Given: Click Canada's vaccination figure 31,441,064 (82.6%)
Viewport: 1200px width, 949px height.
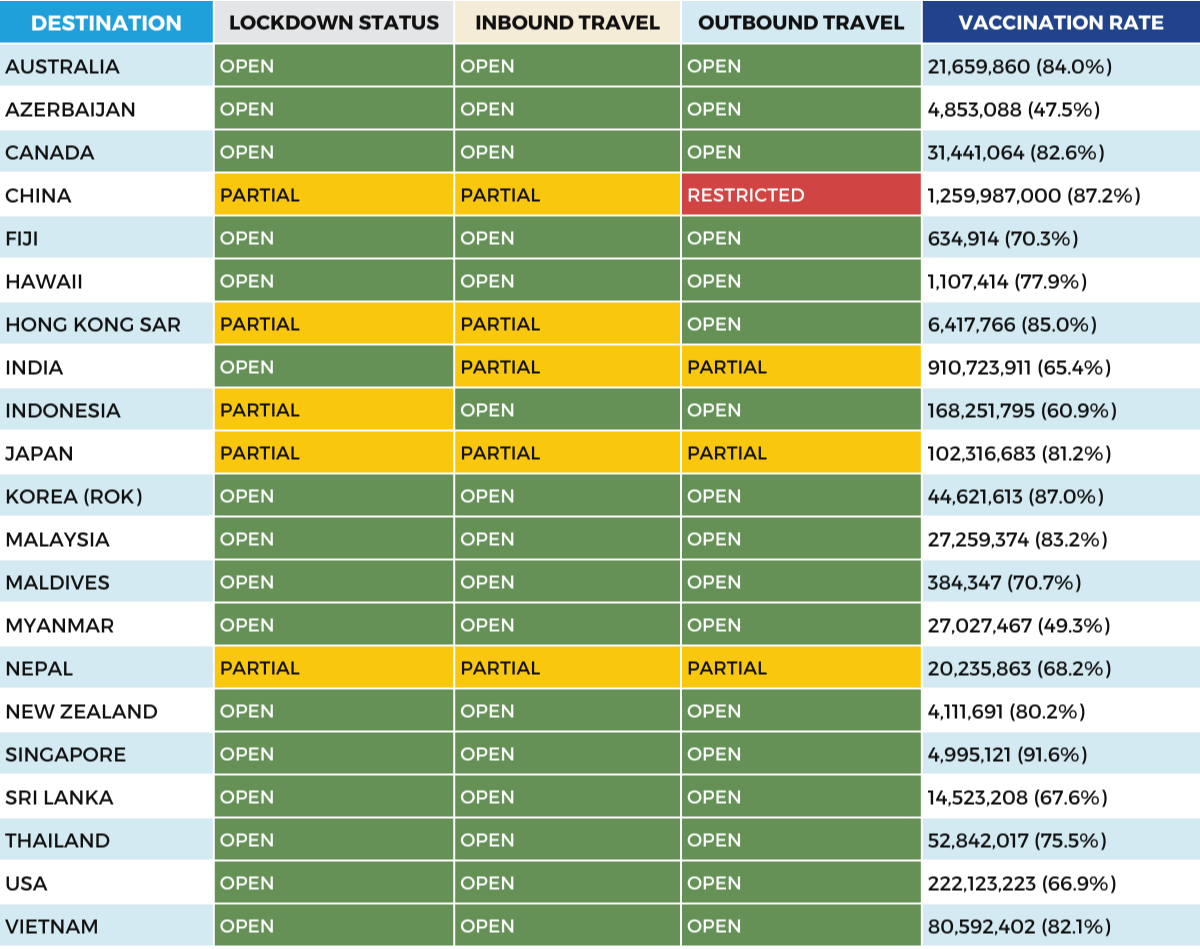Looking at the screenshot, I should [1016, 153].
